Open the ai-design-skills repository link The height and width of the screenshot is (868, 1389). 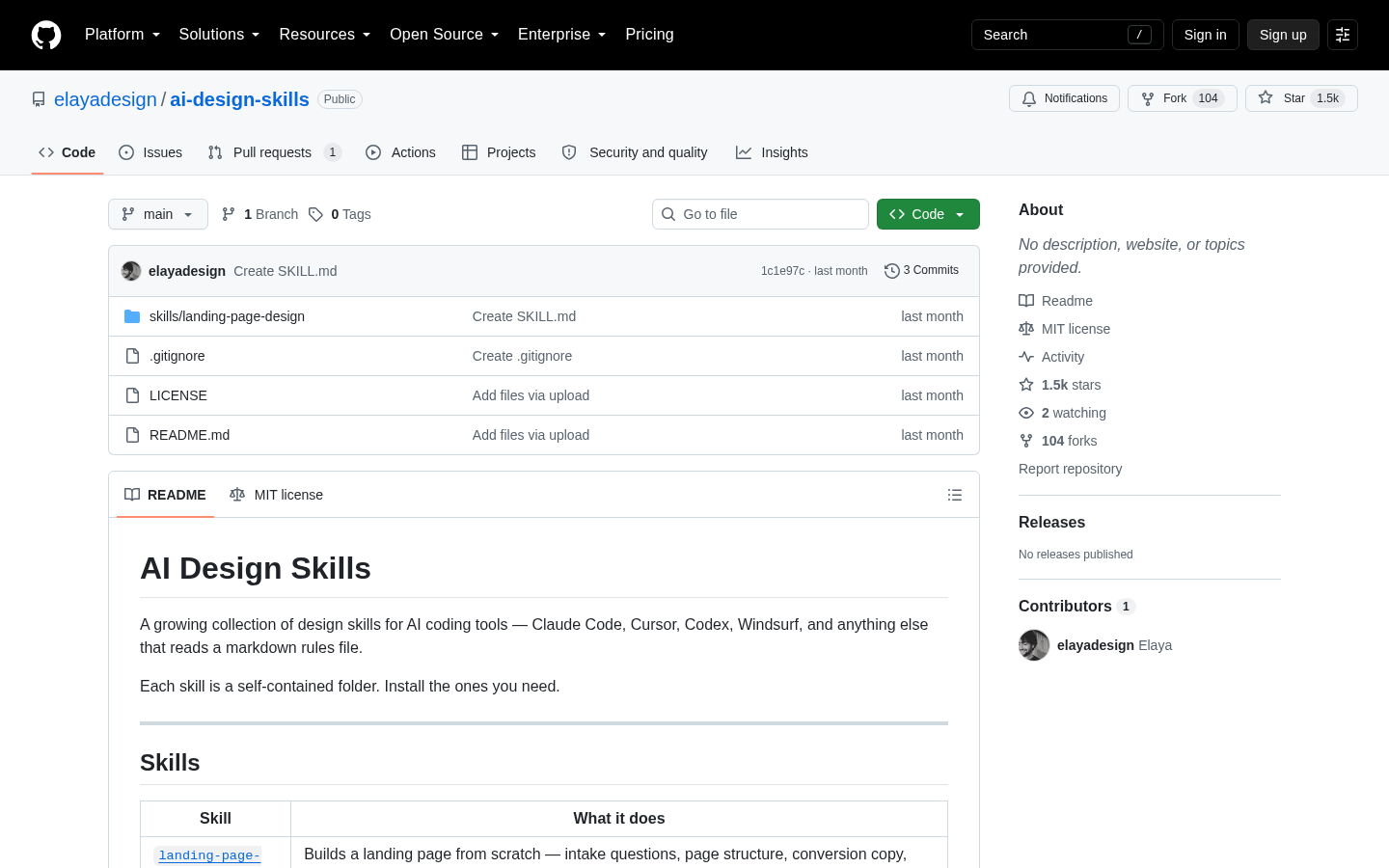click(239, 99)
